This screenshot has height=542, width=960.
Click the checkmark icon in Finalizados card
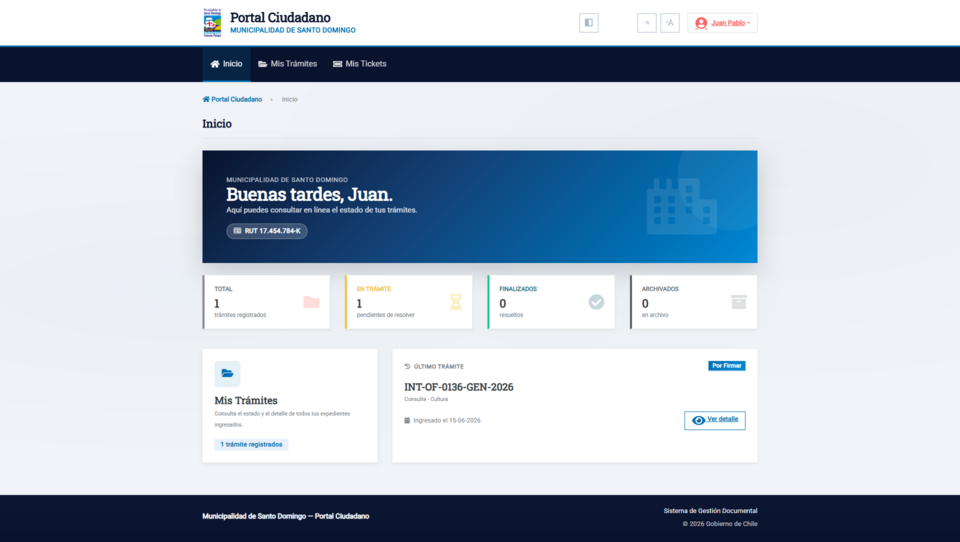[596, 302]
